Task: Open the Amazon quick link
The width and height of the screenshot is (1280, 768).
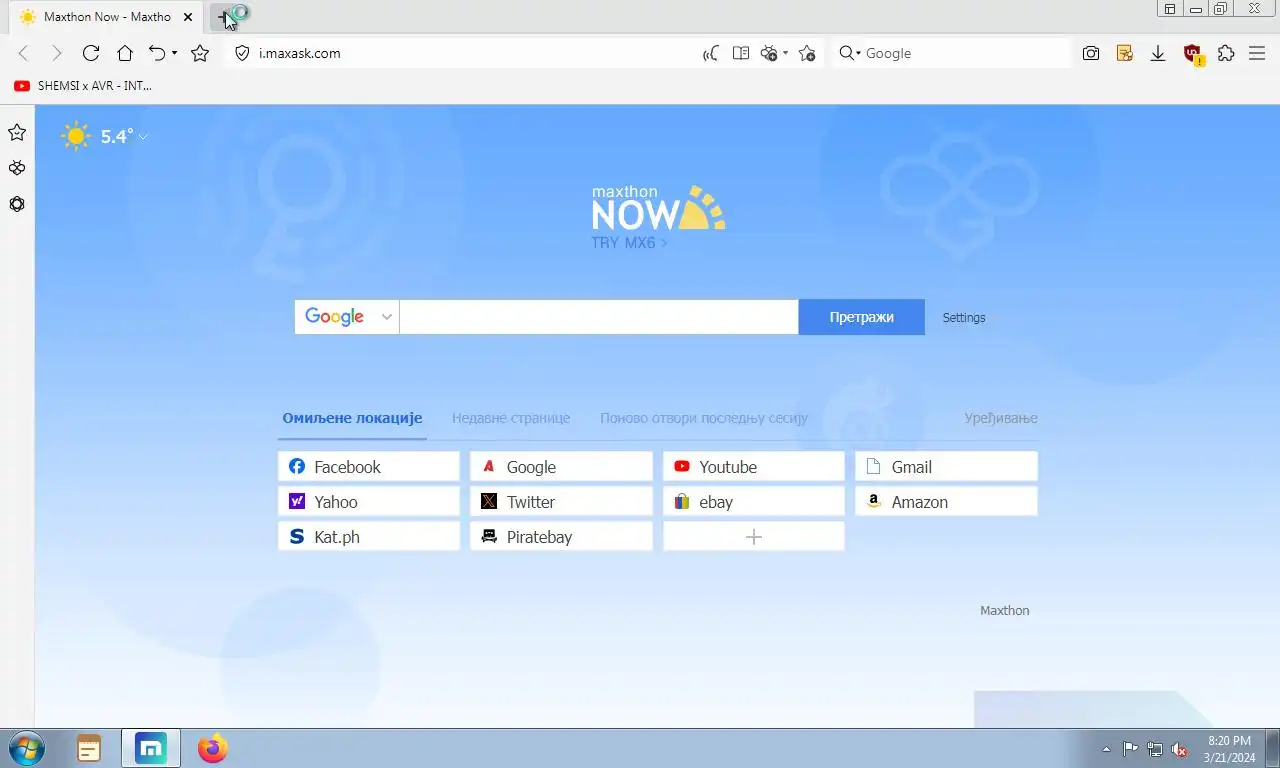Action: tap(946, 501)
